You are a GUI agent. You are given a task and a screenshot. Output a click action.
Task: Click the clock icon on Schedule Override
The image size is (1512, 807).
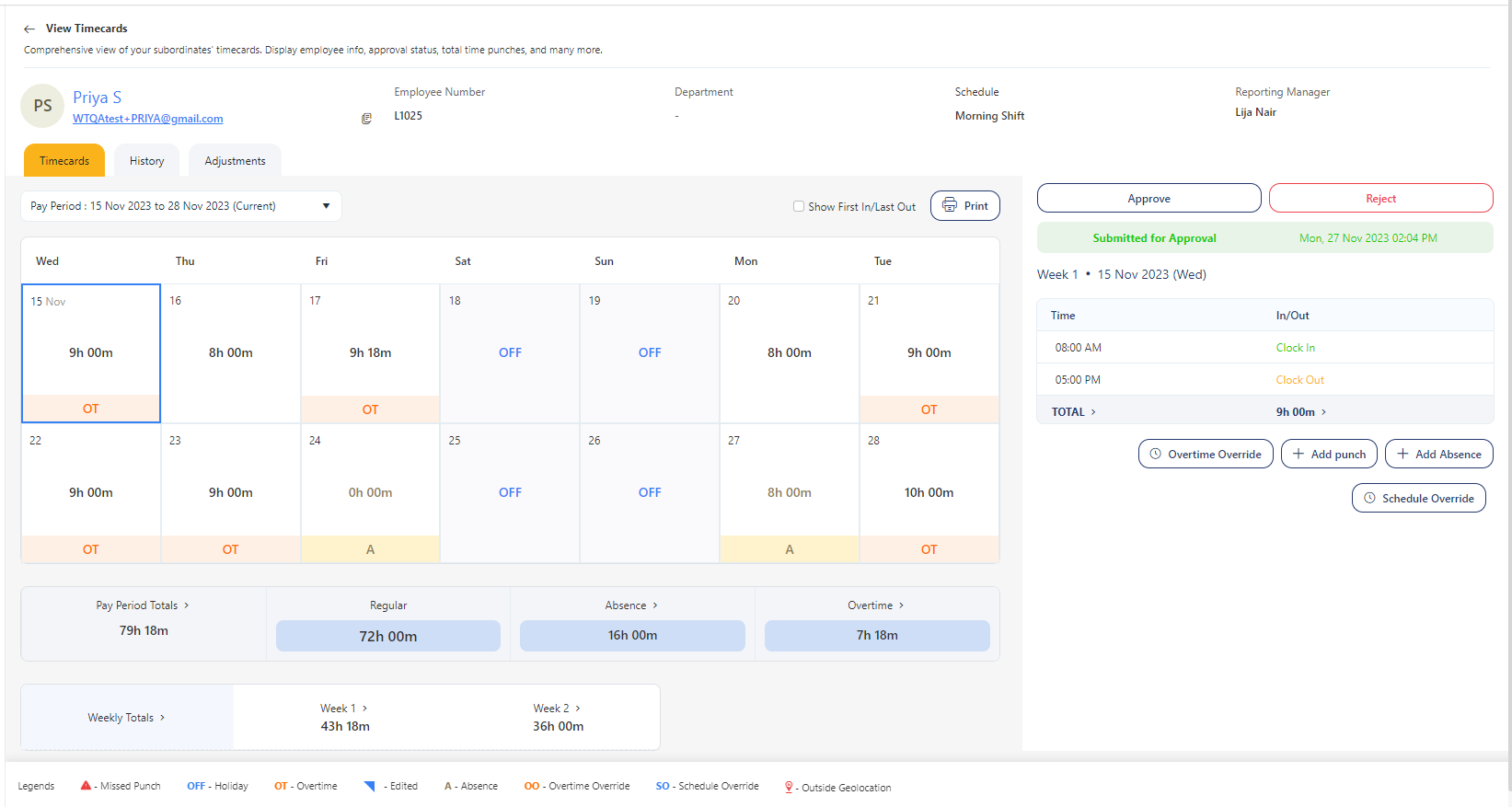tap(1369, 499)
